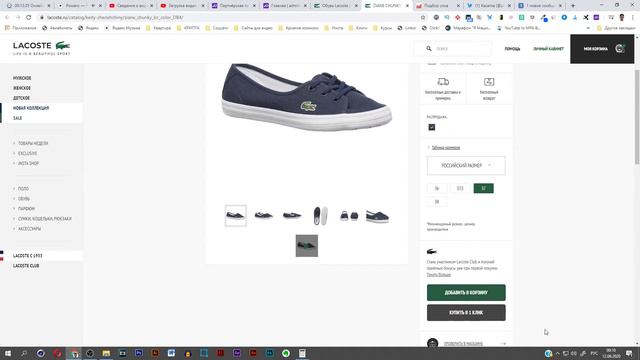
Task: Open a new browser tab with plus
Action: tap(573, 6)
